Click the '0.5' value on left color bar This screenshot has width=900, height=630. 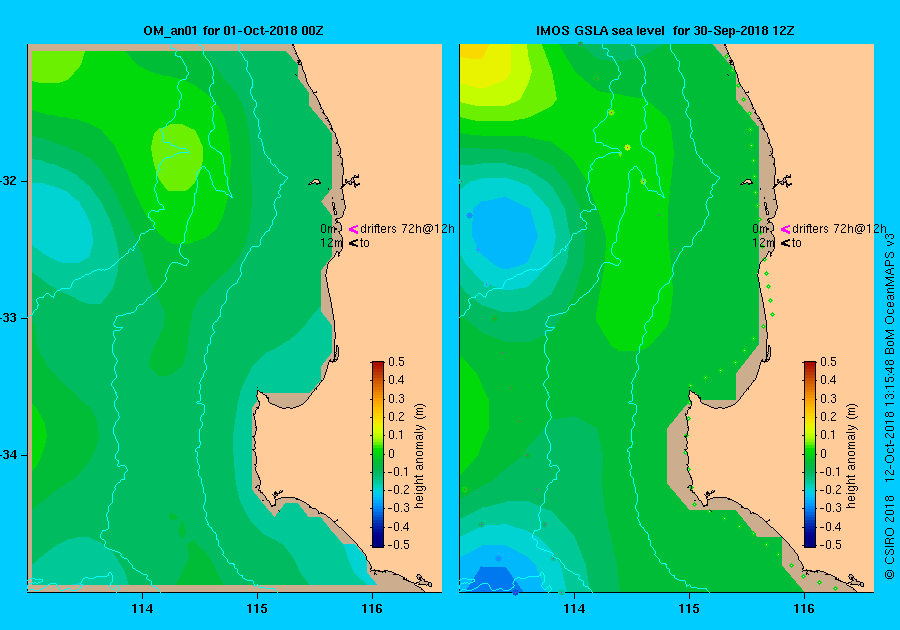coord(397,362)
